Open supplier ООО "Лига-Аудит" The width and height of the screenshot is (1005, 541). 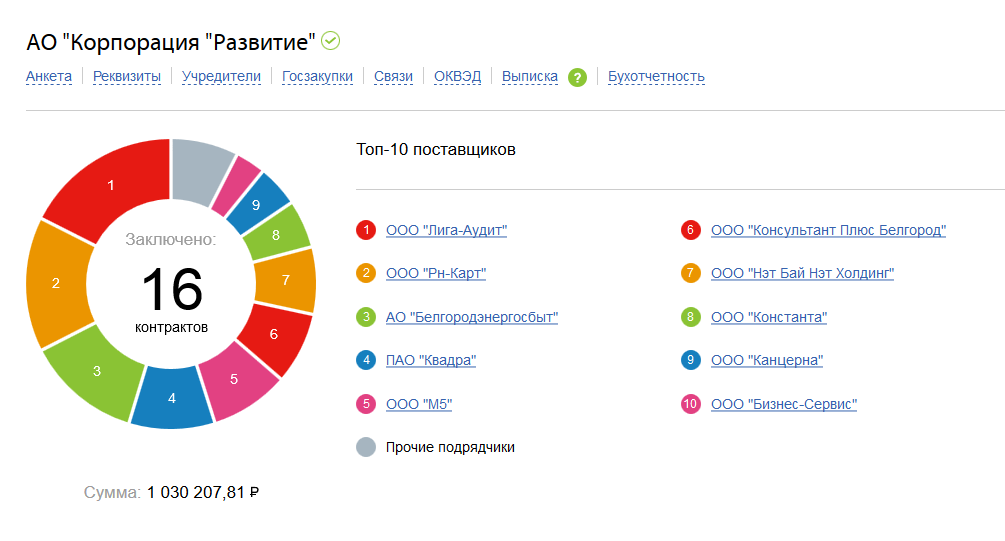tap(446, 230)
